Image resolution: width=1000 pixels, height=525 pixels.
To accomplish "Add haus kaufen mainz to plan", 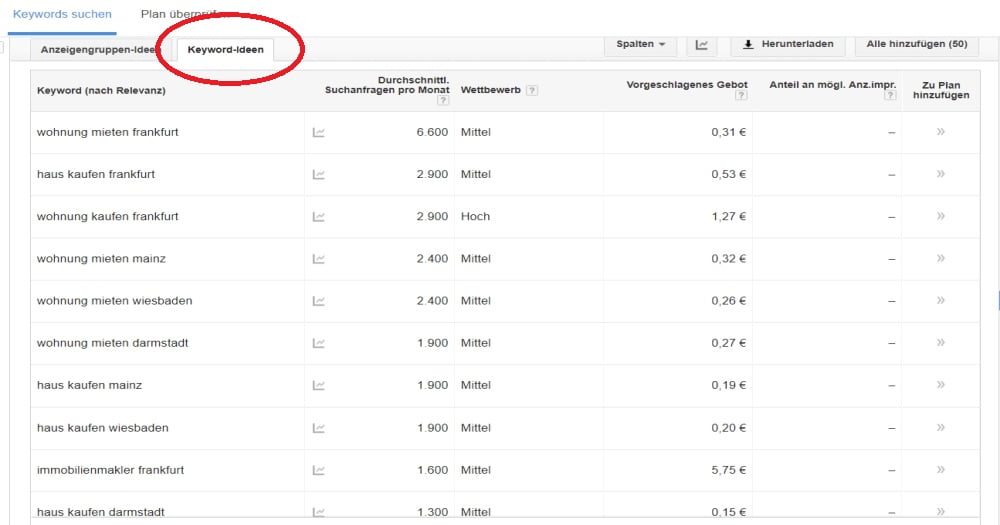I will point(941,385).
